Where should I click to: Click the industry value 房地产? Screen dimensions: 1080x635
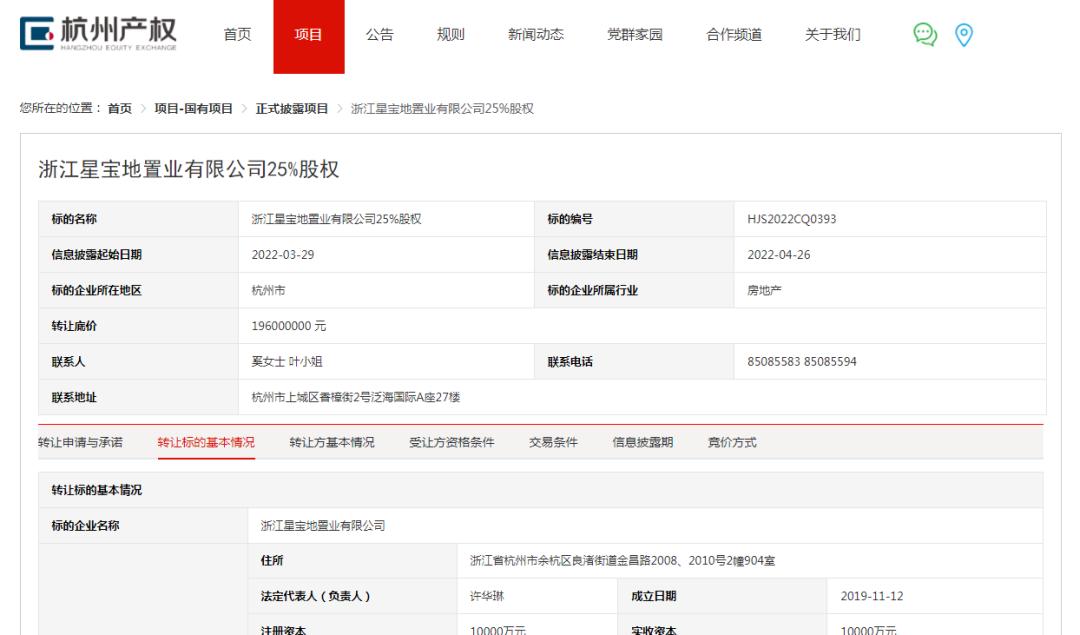(x=765, y=291)
